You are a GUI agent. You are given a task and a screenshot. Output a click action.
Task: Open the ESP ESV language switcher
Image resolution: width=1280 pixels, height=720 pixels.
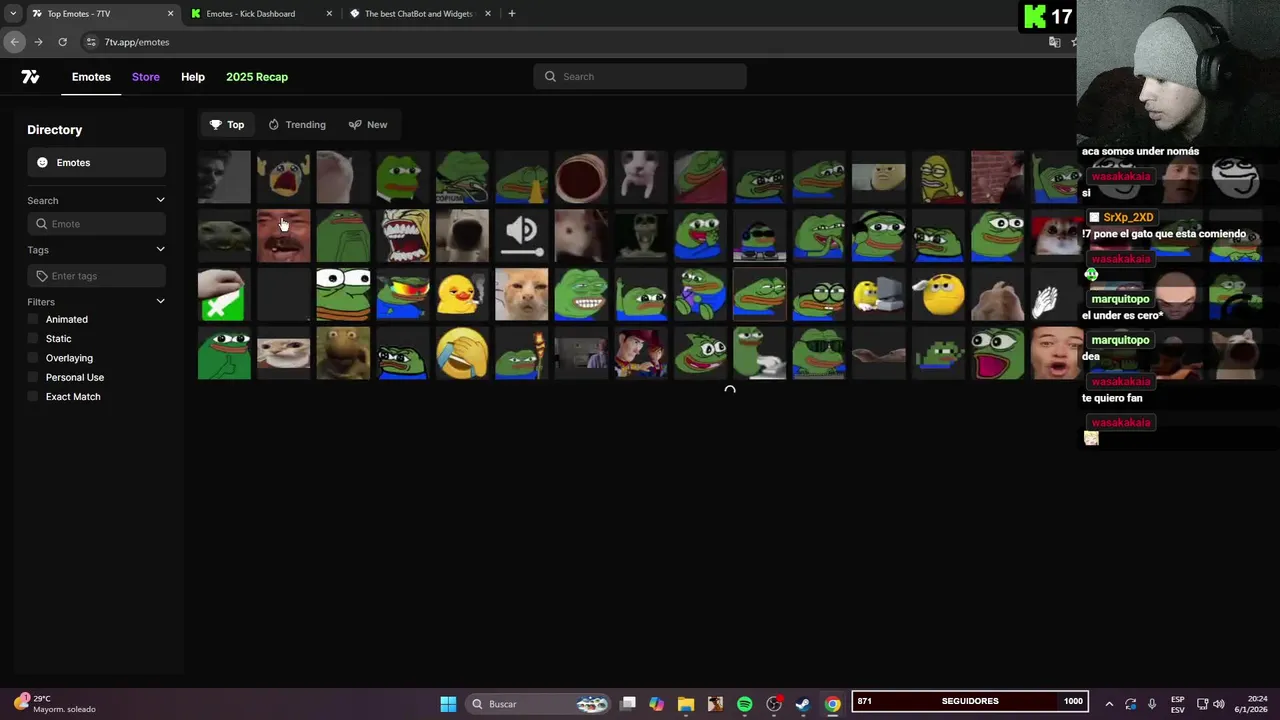tap(1178, 704)
